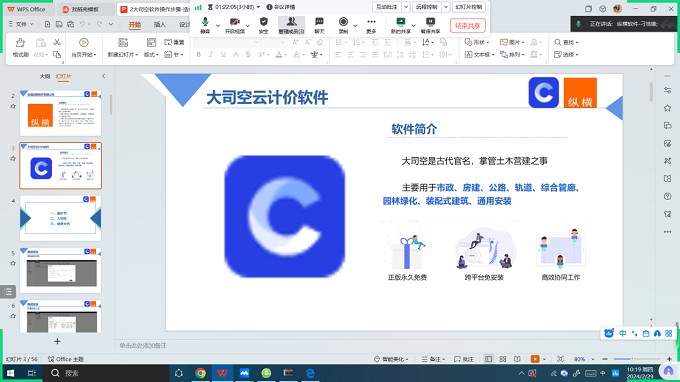Click the new slide (新建幻灯片) icon
The width and height of the screenshot is (680, 382).
point(123,48)
